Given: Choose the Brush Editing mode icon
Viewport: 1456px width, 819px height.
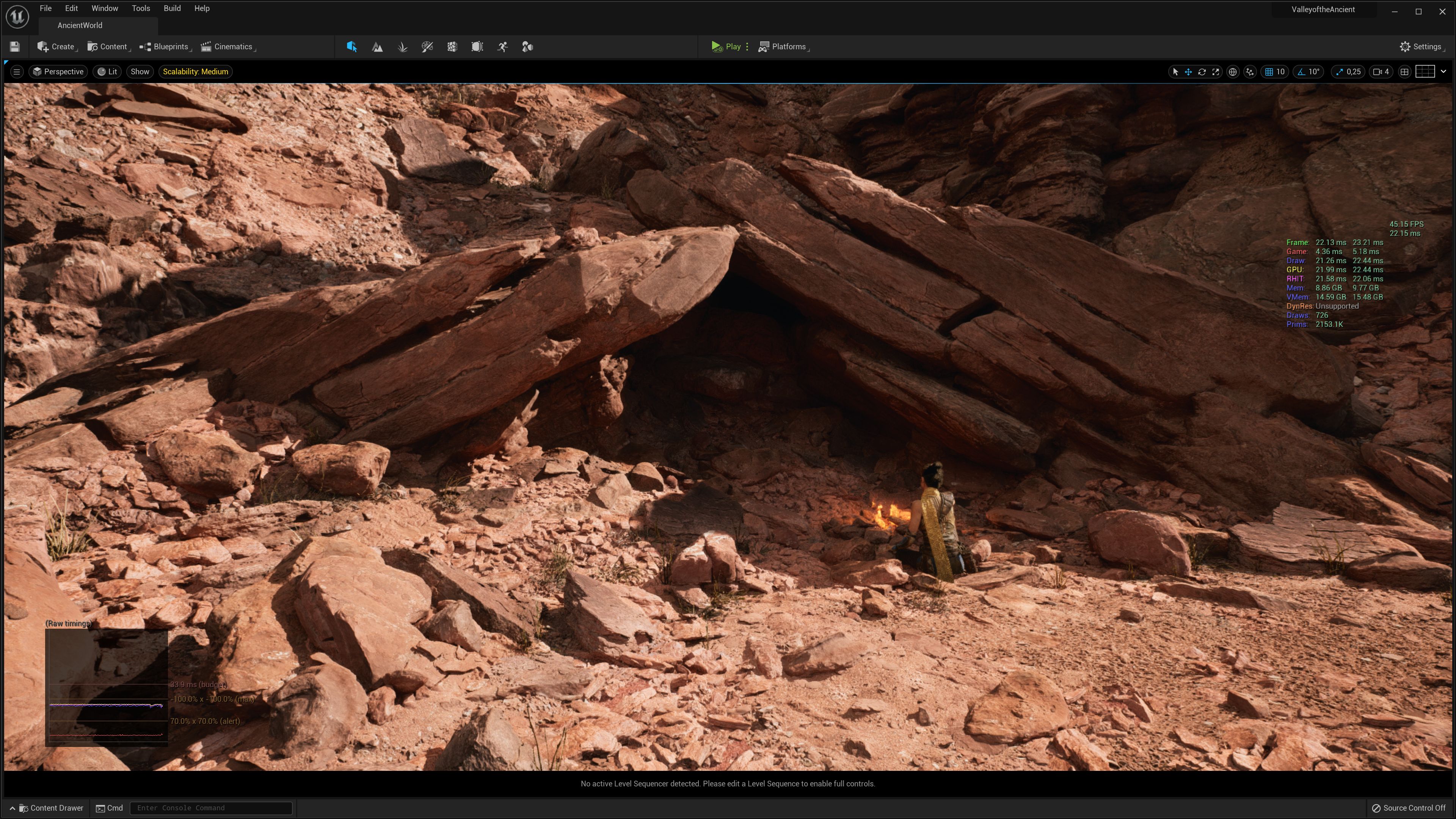Looking at the screenshot, I should [477, 47].
